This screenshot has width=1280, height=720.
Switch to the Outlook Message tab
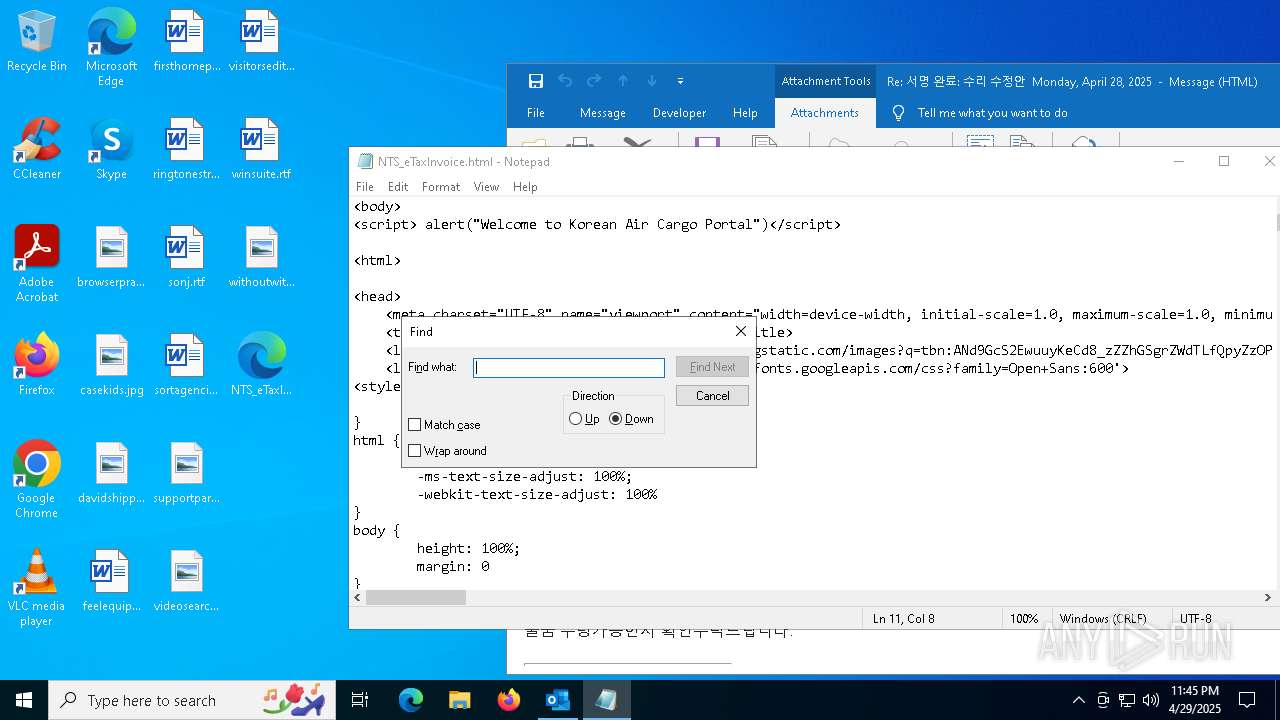coord(603,113)
